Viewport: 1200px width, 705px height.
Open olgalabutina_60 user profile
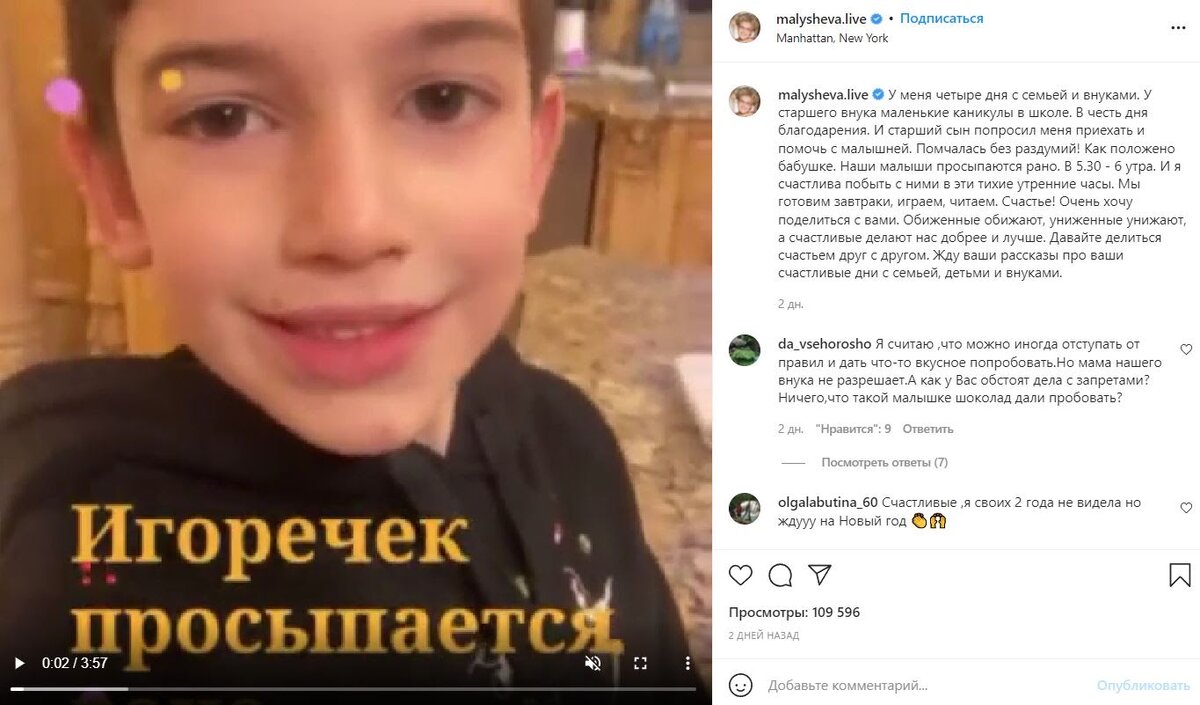click(827, 503)
